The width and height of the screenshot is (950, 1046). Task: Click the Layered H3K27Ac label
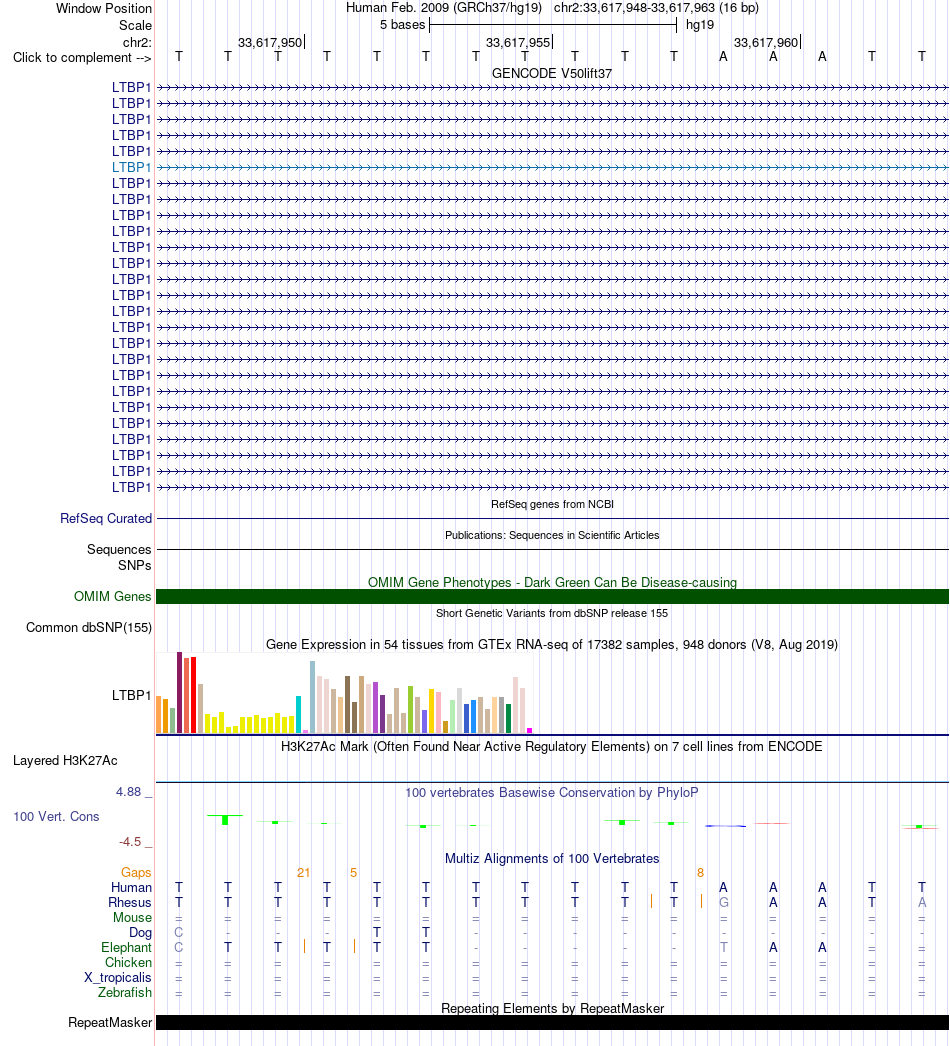click(x=65, y=760)
